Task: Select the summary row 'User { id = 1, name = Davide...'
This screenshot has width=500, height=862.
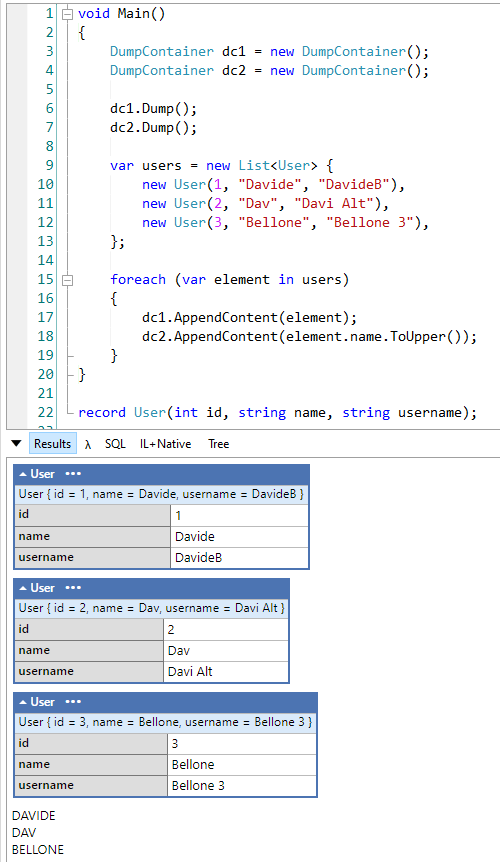Action: pyautogui.click(x=162, y=494)
